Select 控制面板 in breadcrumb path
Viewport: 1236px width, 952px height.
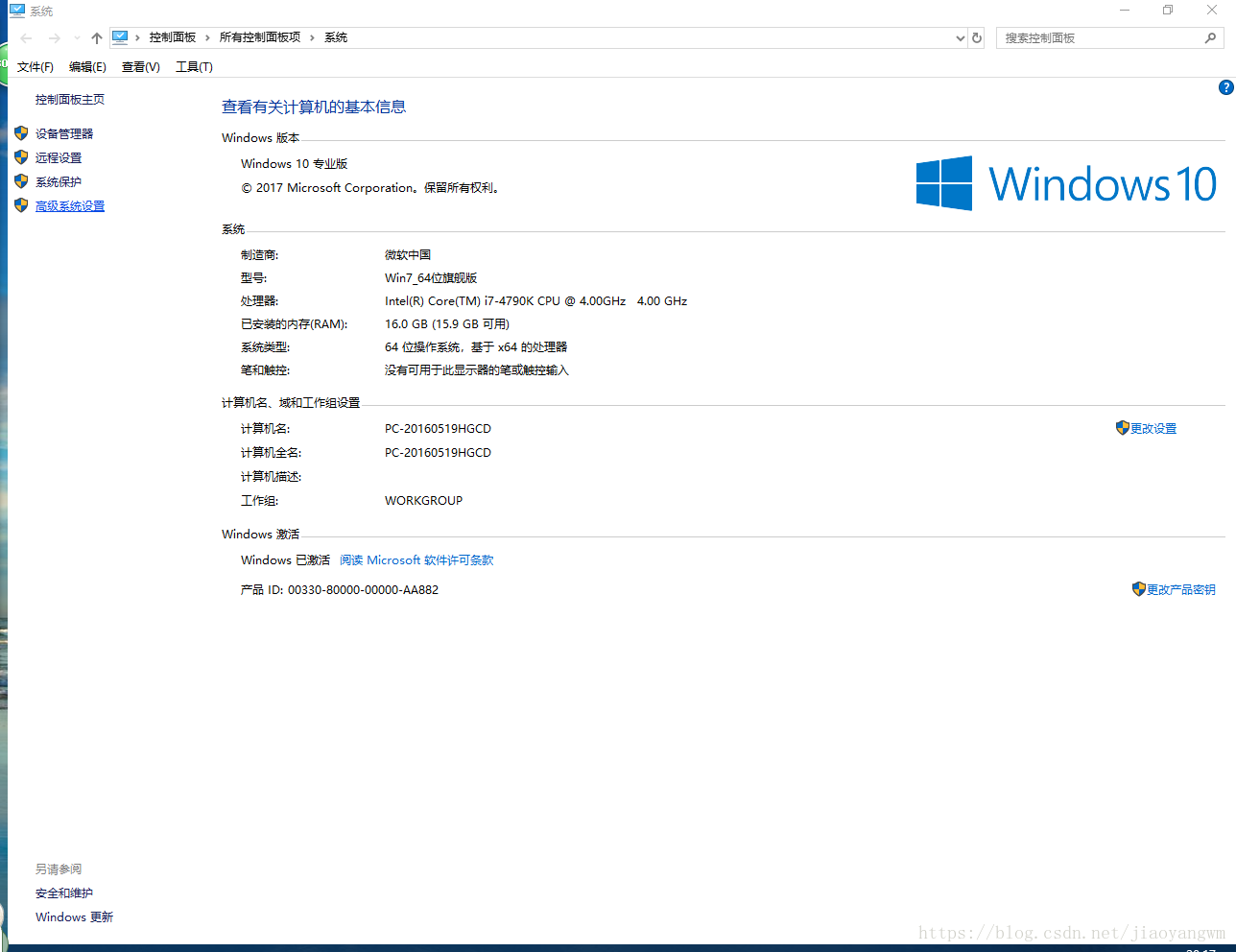pos(173,37)
